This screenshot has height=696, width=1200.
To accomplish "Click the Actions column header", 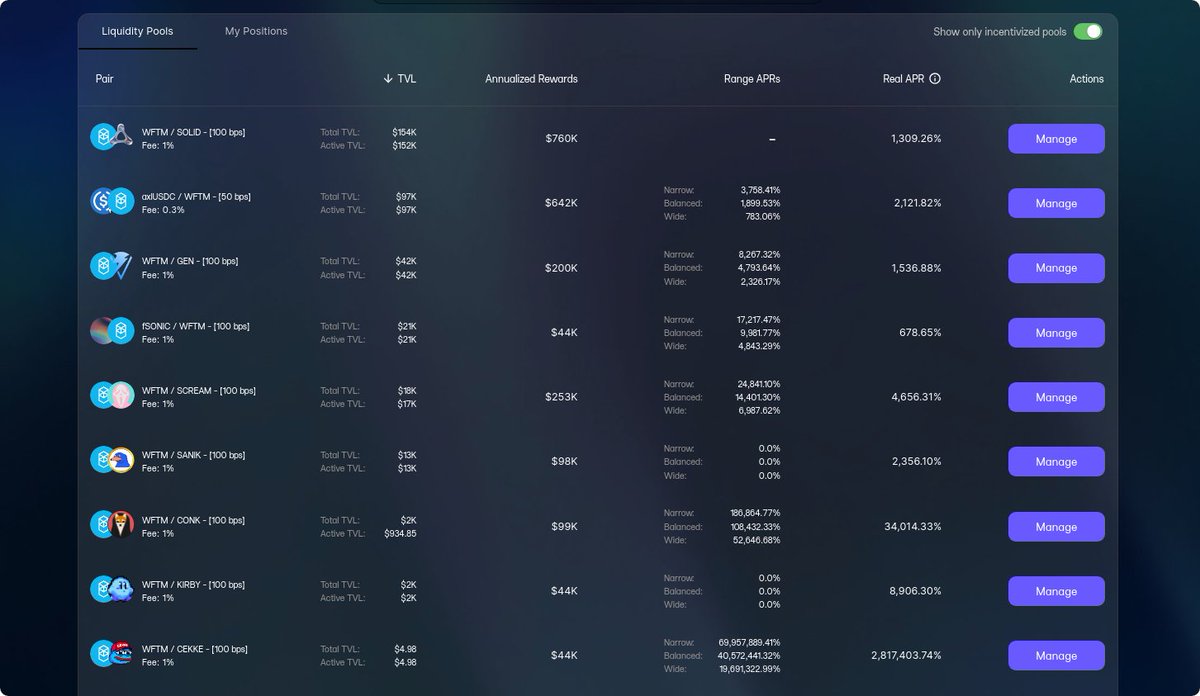I will point(1087,78).
